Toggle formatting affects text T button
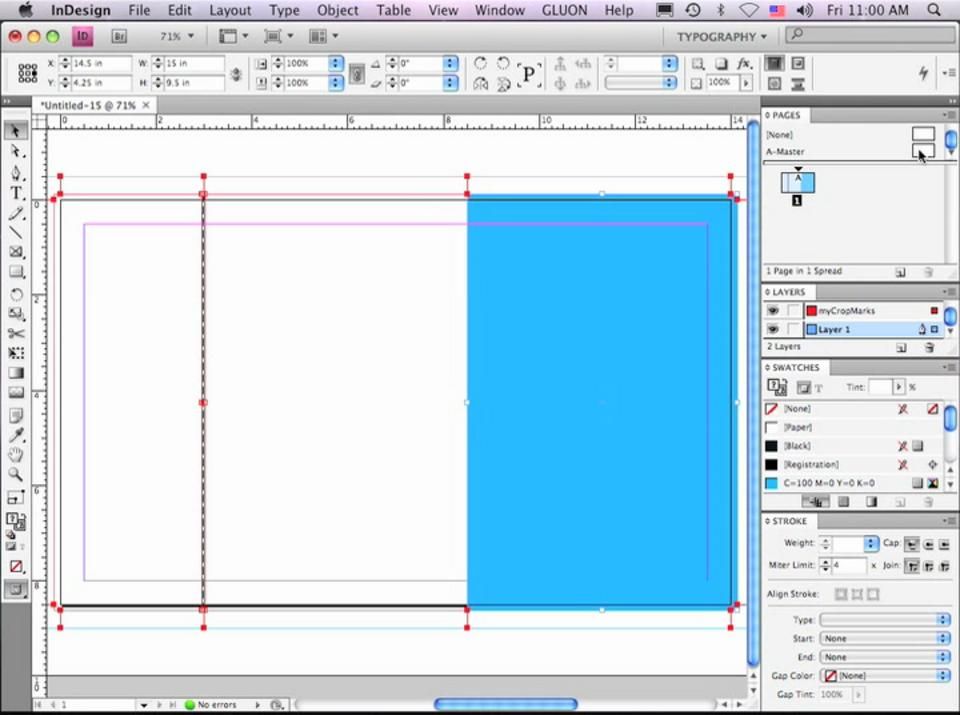960x715 pixels. pyautogui.click(x=819, y=388)
